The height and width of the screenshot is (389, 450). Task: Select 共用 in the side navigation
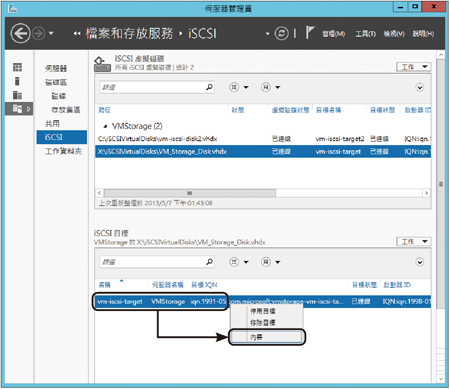click(52, 124)
